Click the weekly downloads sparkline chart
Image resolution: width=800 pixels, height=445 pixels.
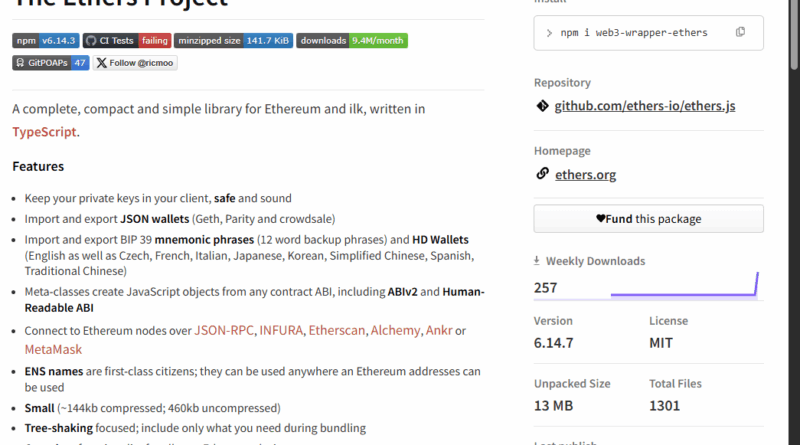pos(685,285)
